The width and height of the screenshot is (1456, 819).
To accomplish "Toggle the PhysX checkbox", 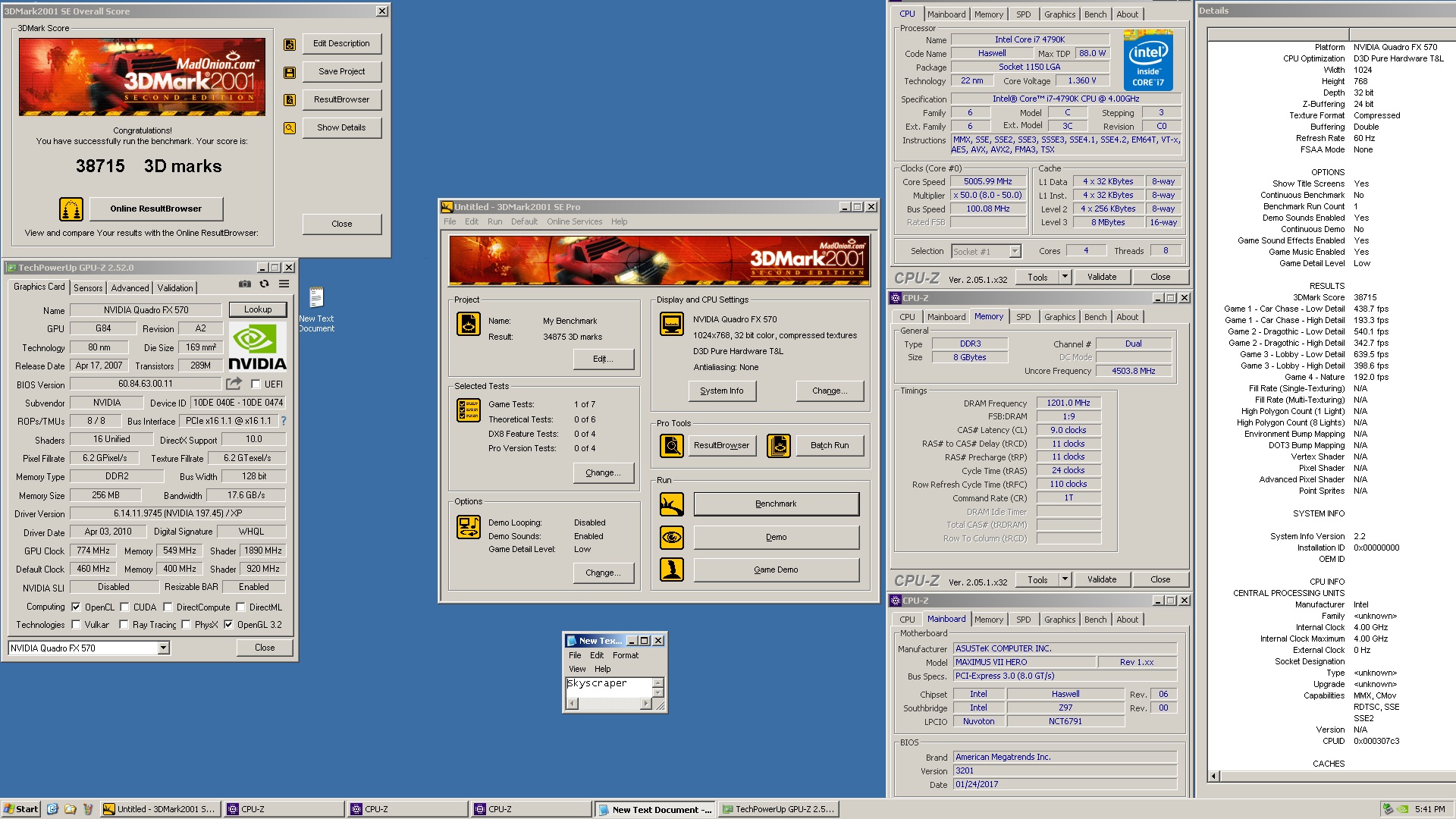I will [186, 625].
